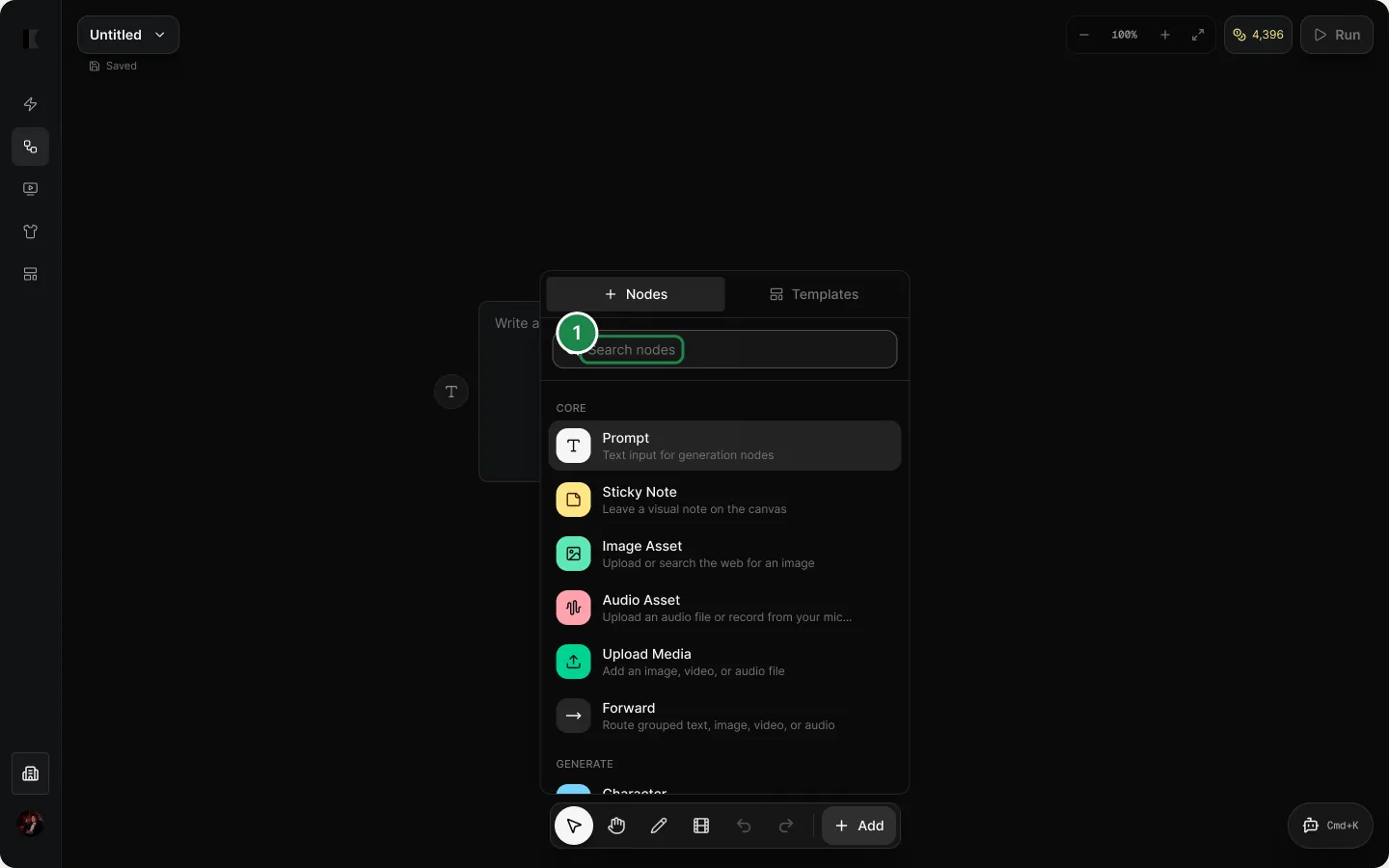Select the pointer cursor tool

pyautogui.click(x=574, y=826)
